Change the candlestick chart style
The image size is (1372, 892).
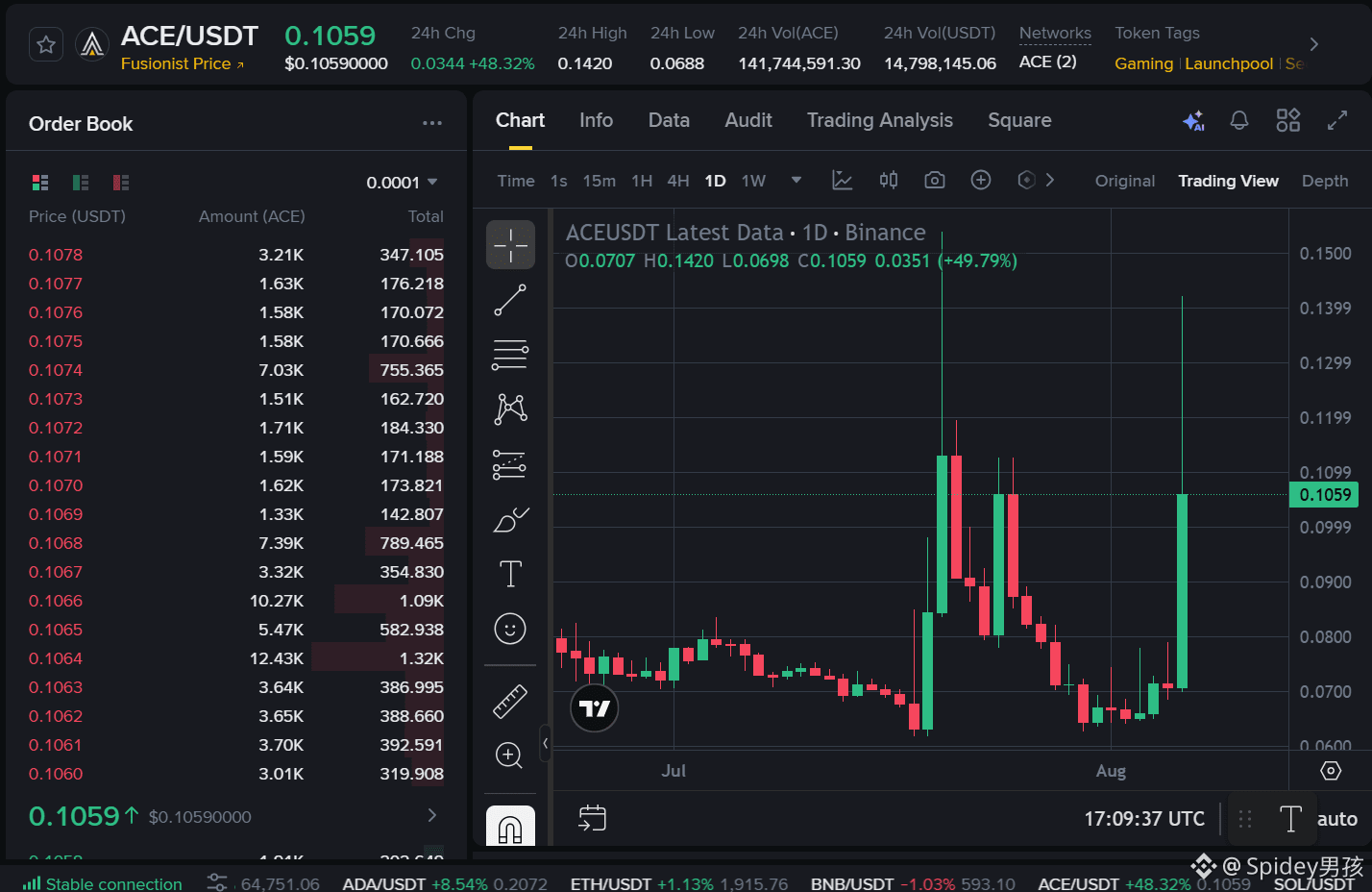[889, 180]
